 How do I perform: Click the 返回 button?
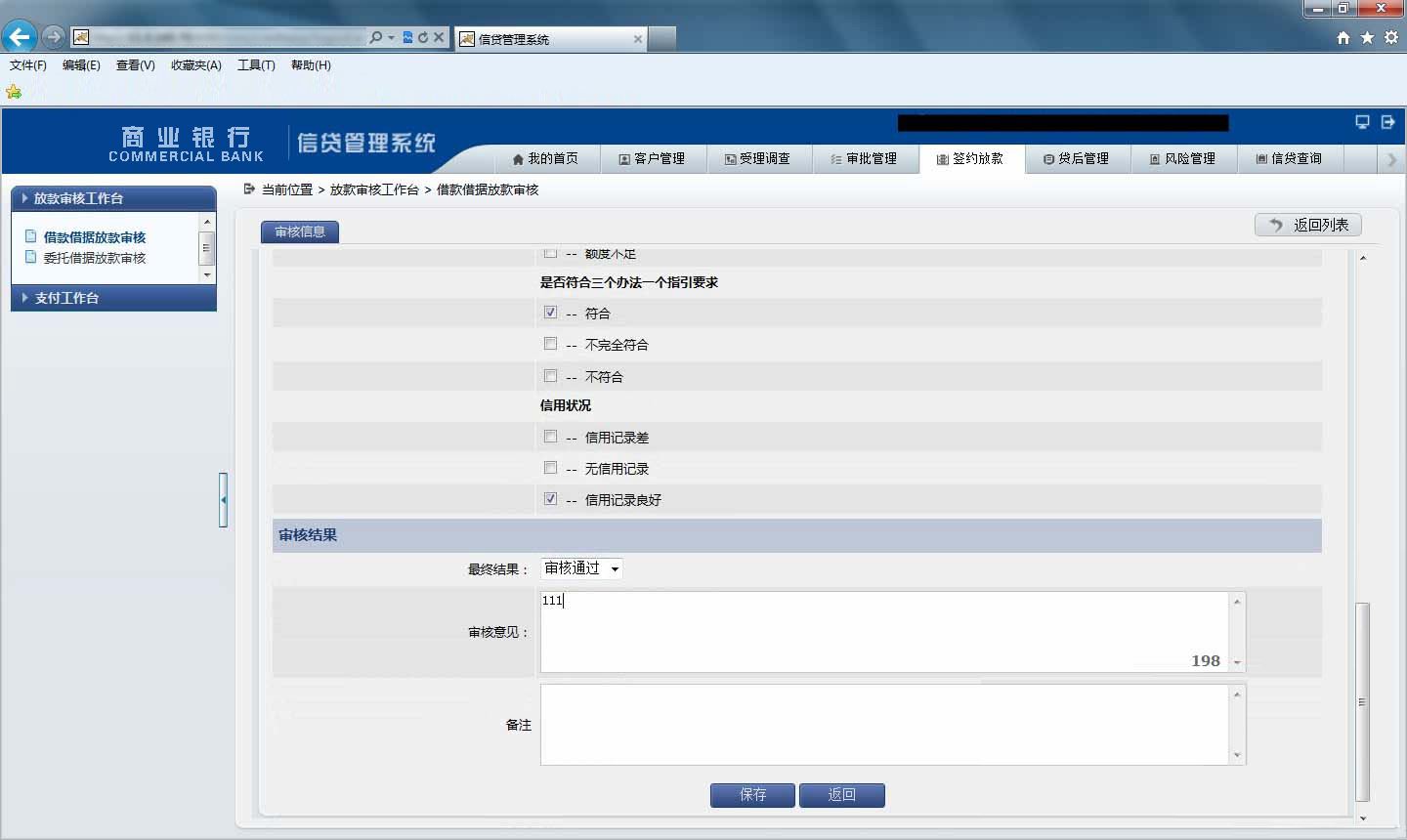pyautogui.click(x=841, y=795)
